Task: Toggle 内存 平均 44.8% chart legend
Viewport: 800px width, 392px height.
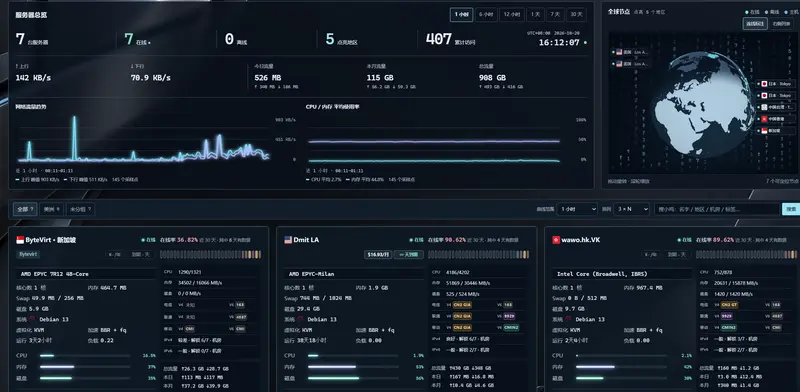Action: point(365,180)
